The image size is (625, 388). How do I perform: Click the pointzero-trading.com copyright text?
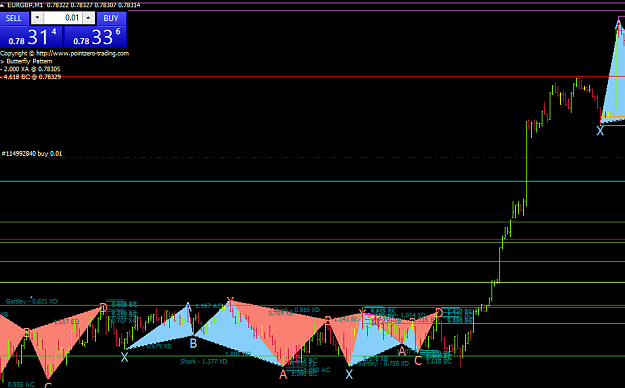pyautogui.click(x=65, y=53)
